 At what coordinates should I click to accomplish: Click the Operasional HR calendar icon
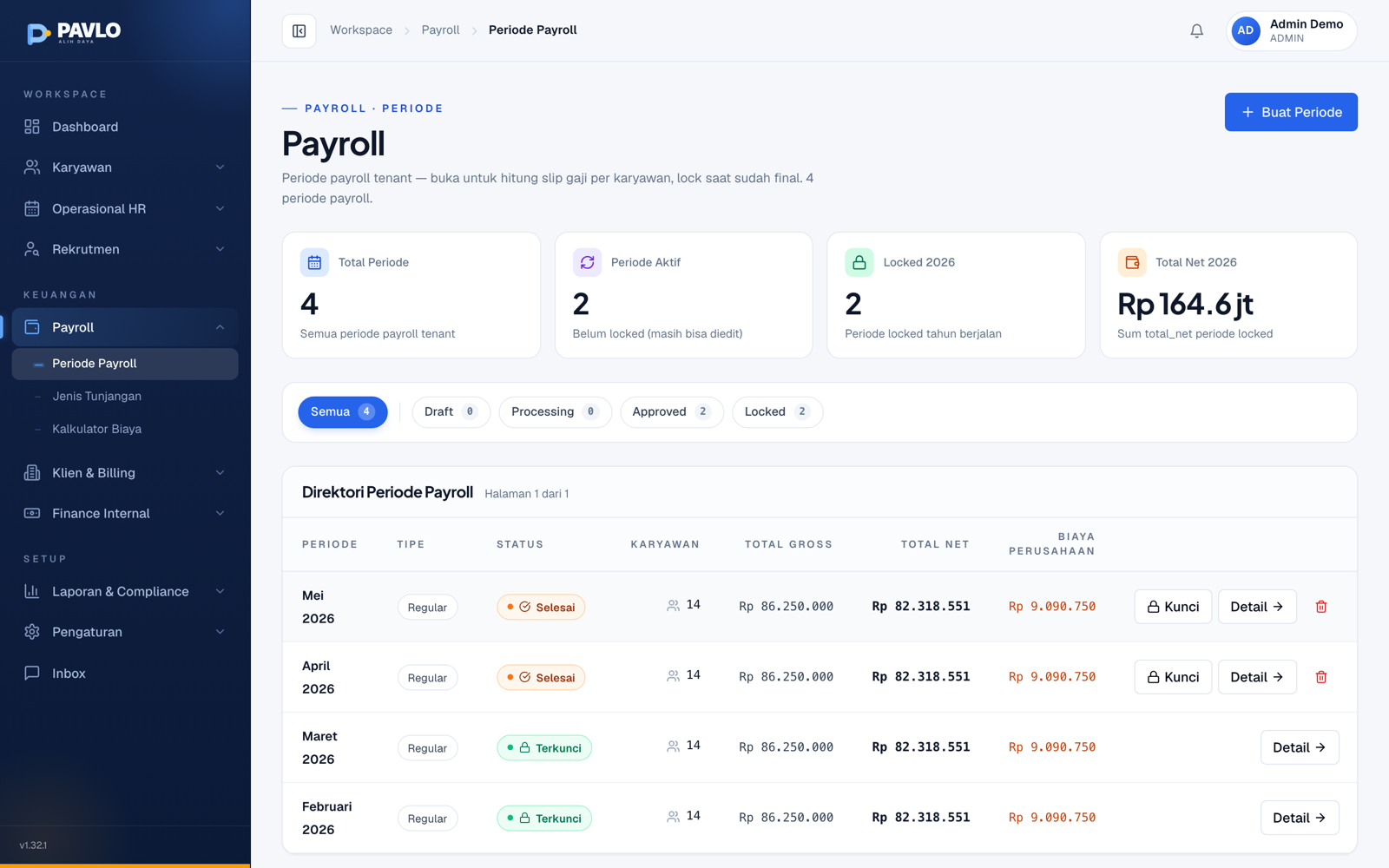tap(32, 208)
